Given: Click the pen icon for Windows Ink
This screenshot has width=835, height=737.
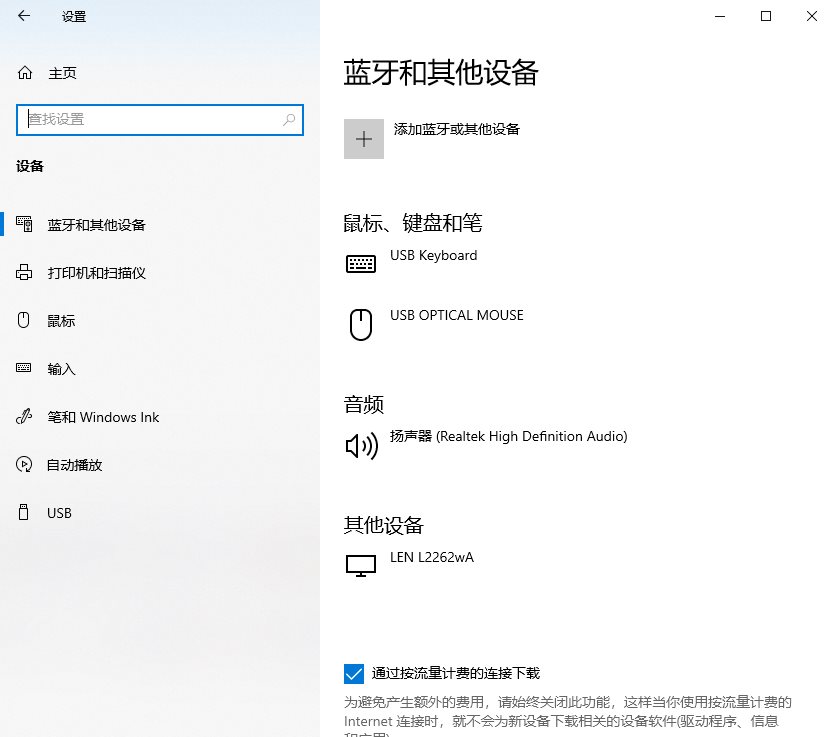Looking at the screenshot, I should click(24, 416).
